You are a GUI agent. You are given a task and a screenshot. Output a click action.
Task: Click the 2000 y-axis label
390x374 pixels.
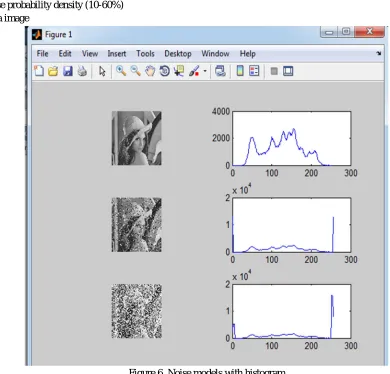221,138
